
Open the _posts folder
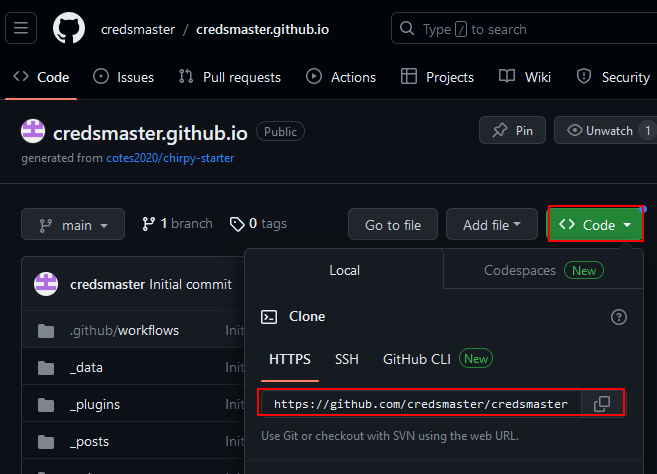coord(89,441)
